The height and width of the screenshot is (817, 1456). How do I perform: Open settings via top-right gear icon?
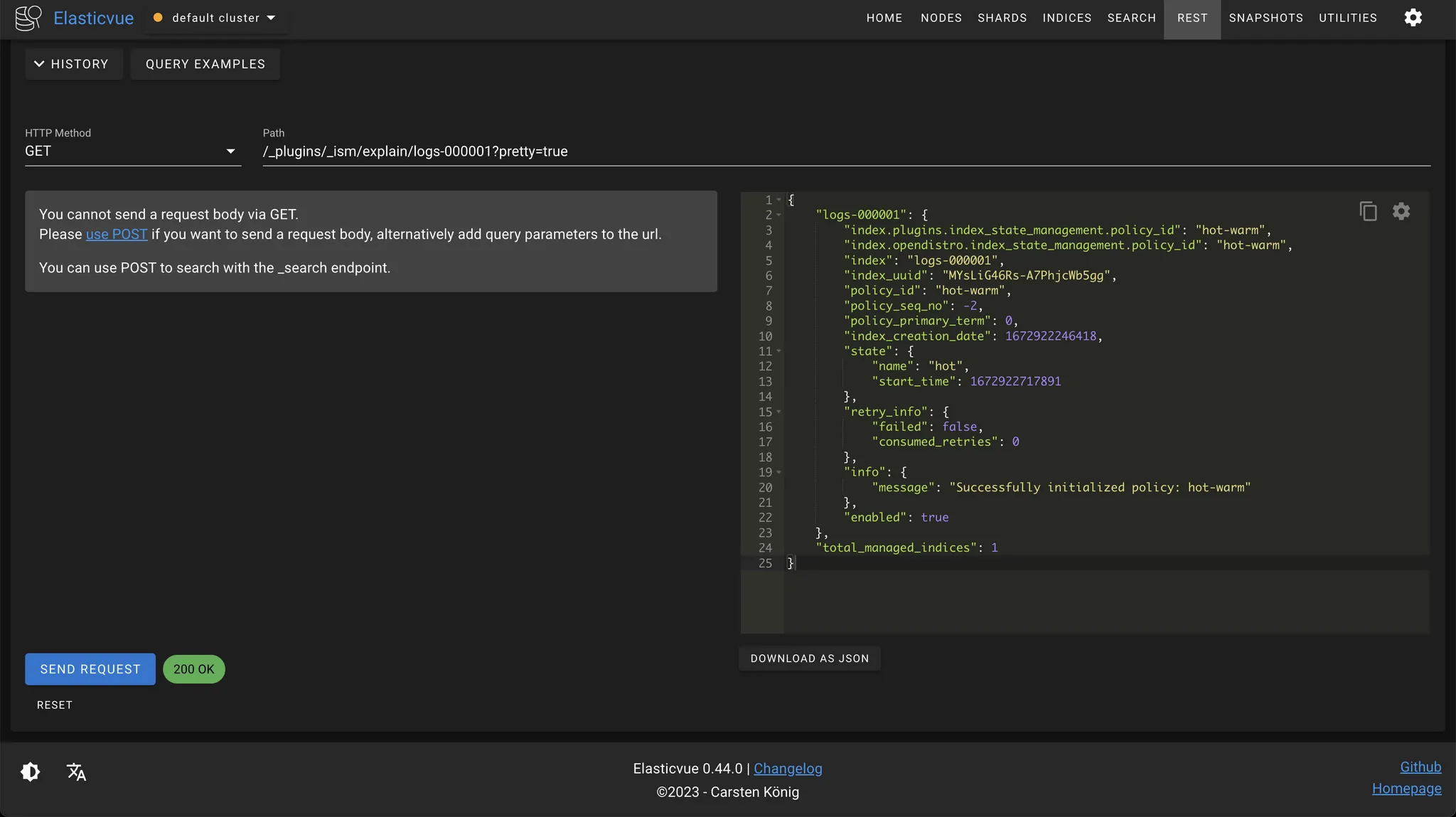pyautogui.click(x=1413, y=18)
